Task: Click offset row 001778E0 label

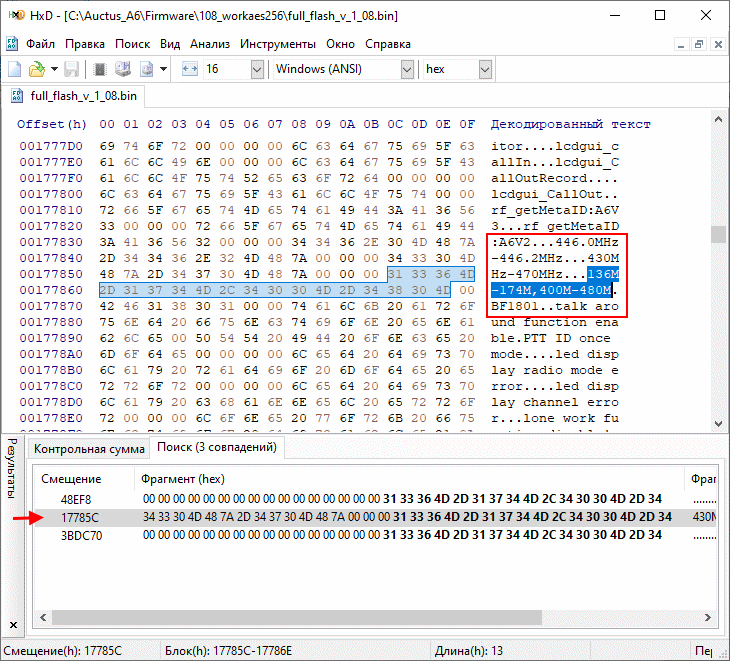Action: point(51,418)
